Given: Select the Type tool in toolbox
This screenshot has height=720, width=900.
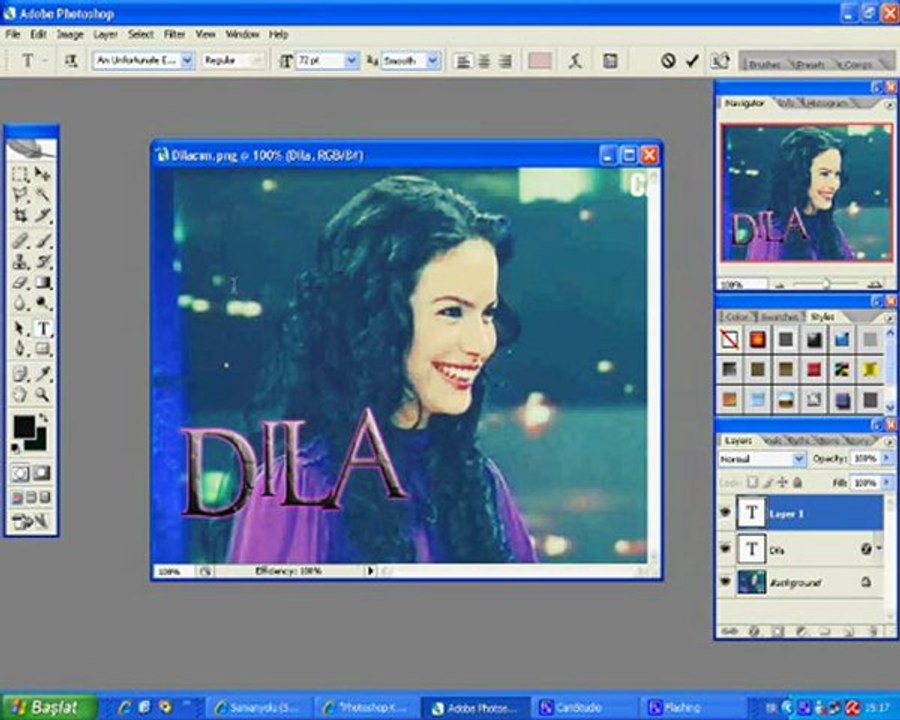Looking at the screenshot, I should pos(42,328).
